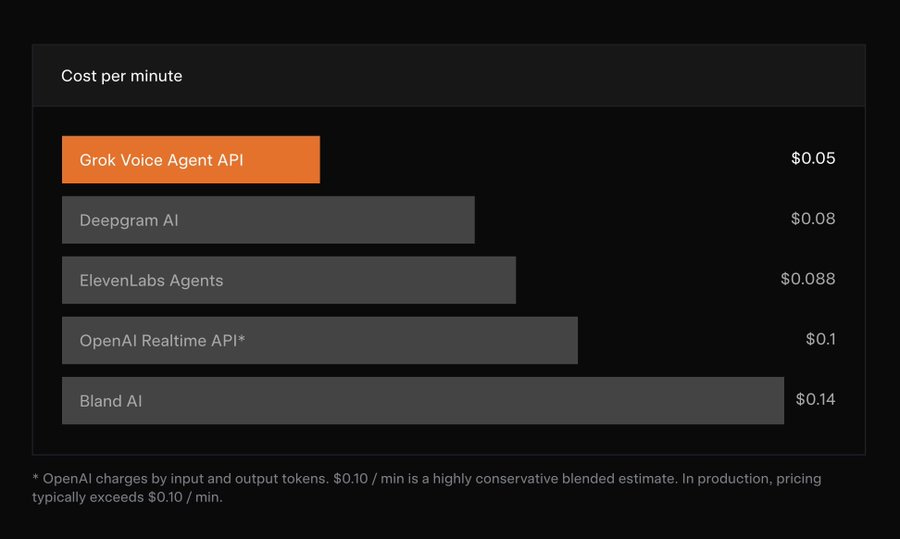Click the $0.08 price value
The width and height of the screenshot is (900, 539).
point(813,219)
